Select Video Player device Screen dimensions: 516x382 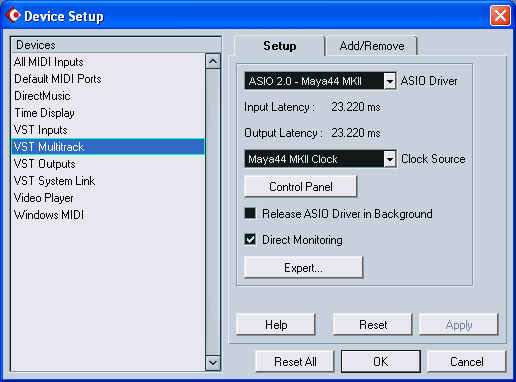pyautogui.click(x=108, y=198)
